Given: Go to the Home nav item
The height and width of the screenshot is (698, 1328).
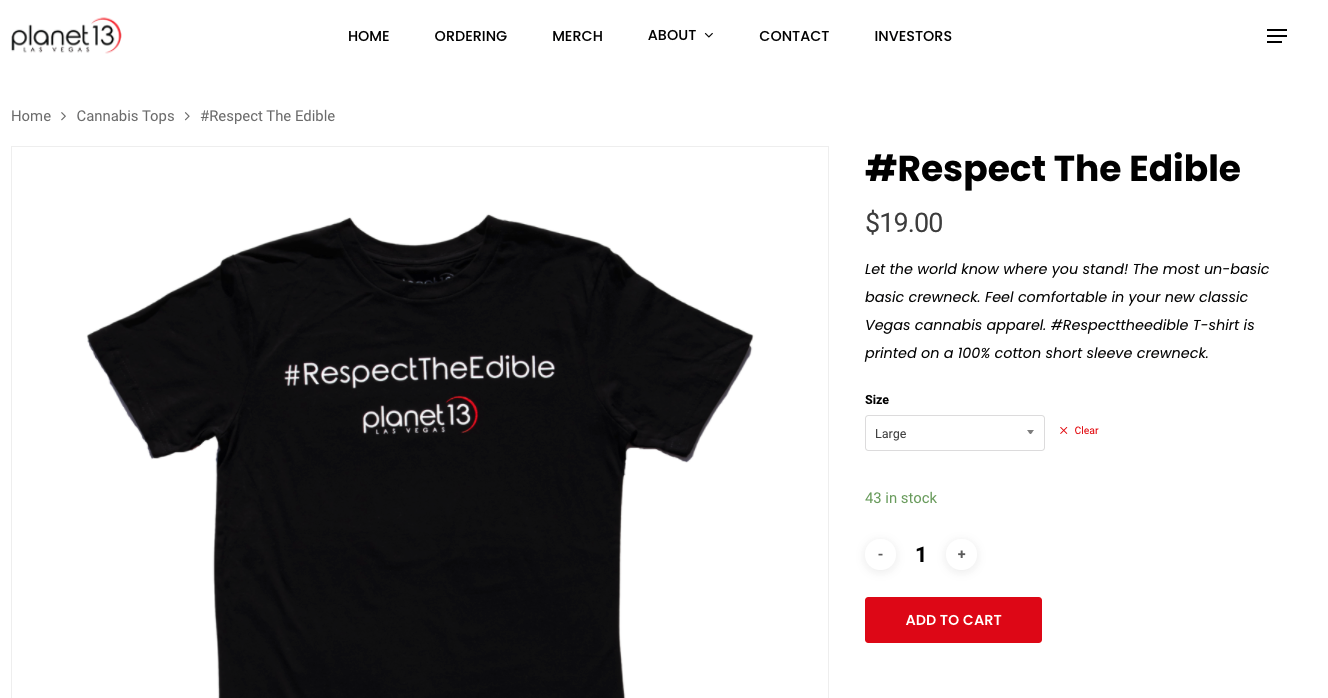Looking at the screenshot, I should click(368, 36).
